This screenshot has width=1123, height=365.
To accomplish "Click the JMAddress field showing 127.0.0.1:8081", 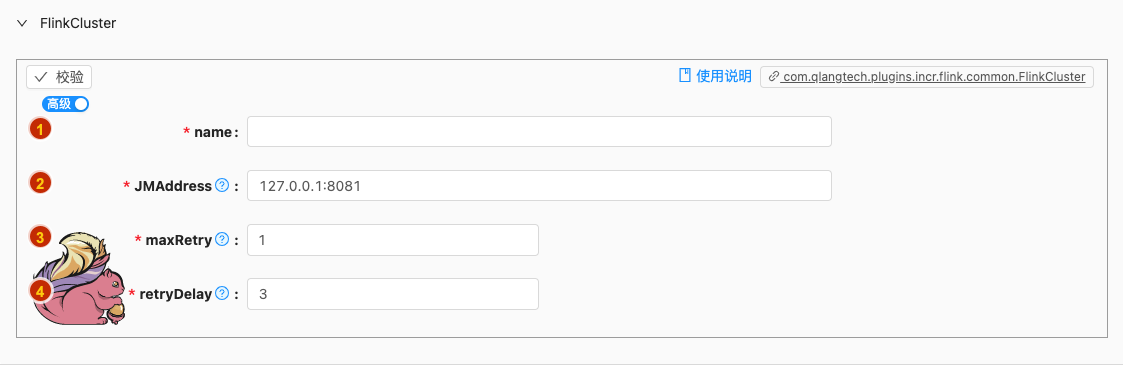I will (539, 185).
